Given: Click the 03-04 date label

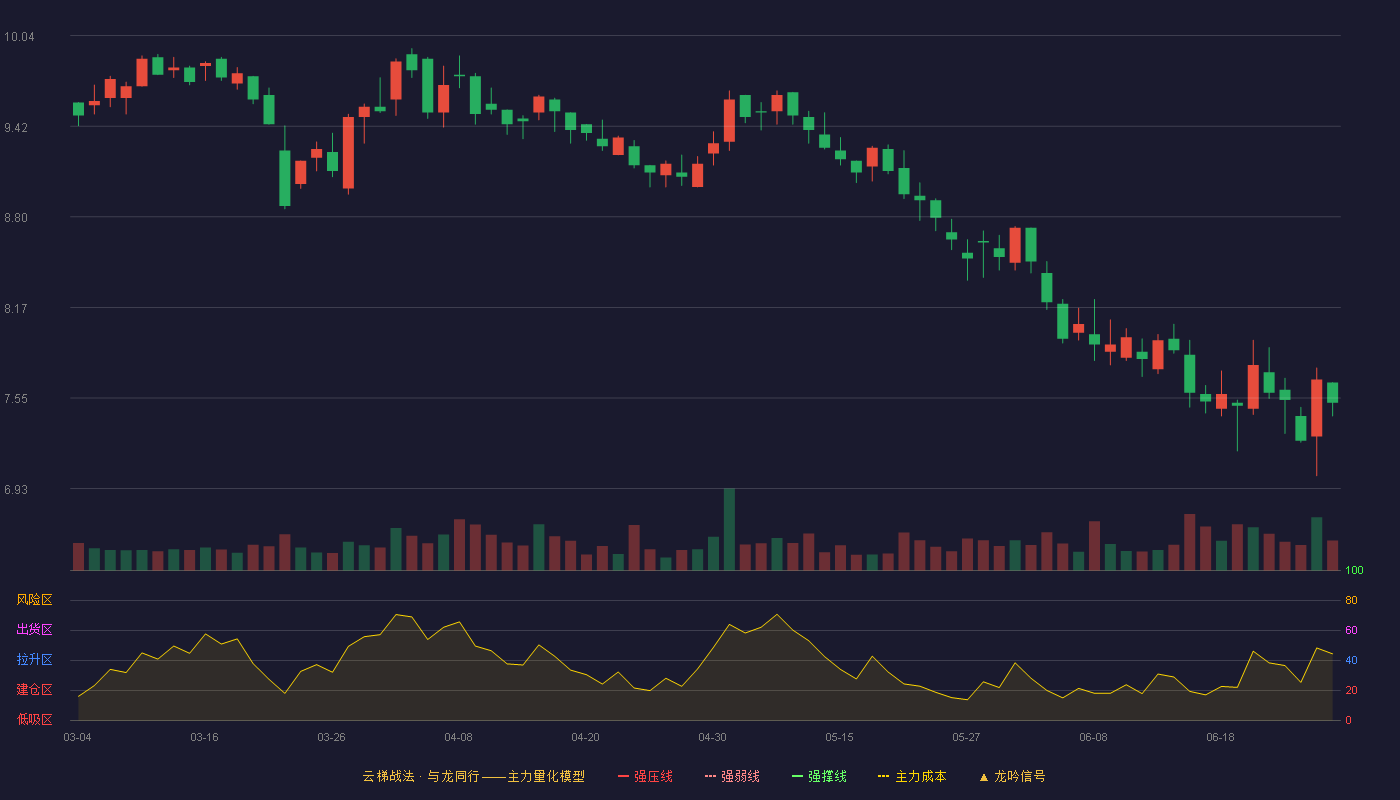Looking at the screenshot, I should [x=77, y=737].
